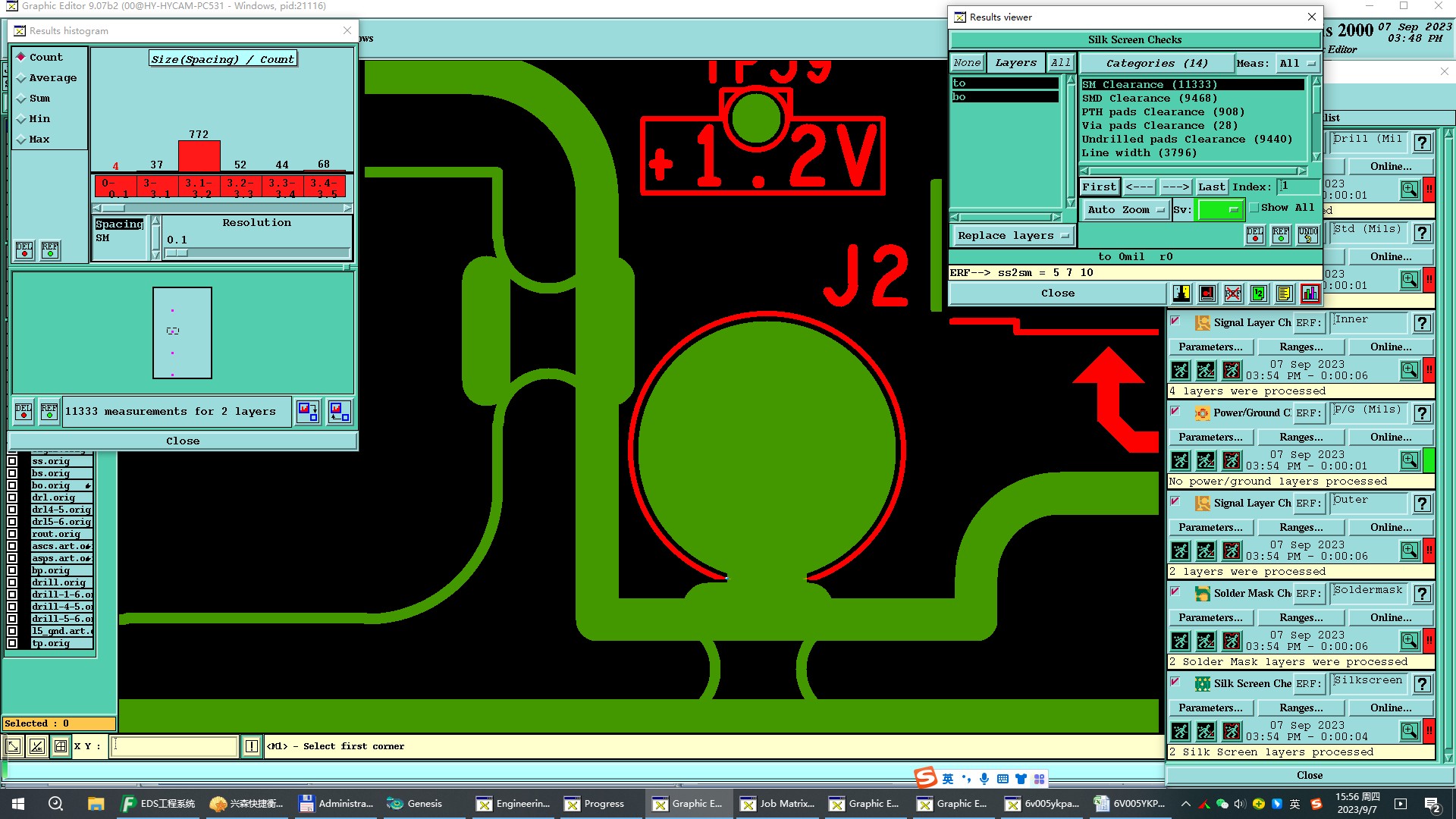Image resolution: width=1456 pixels, height=819 pixels.
Task: Click the yellow report notes icon
Action: [x=1284, y=293]
